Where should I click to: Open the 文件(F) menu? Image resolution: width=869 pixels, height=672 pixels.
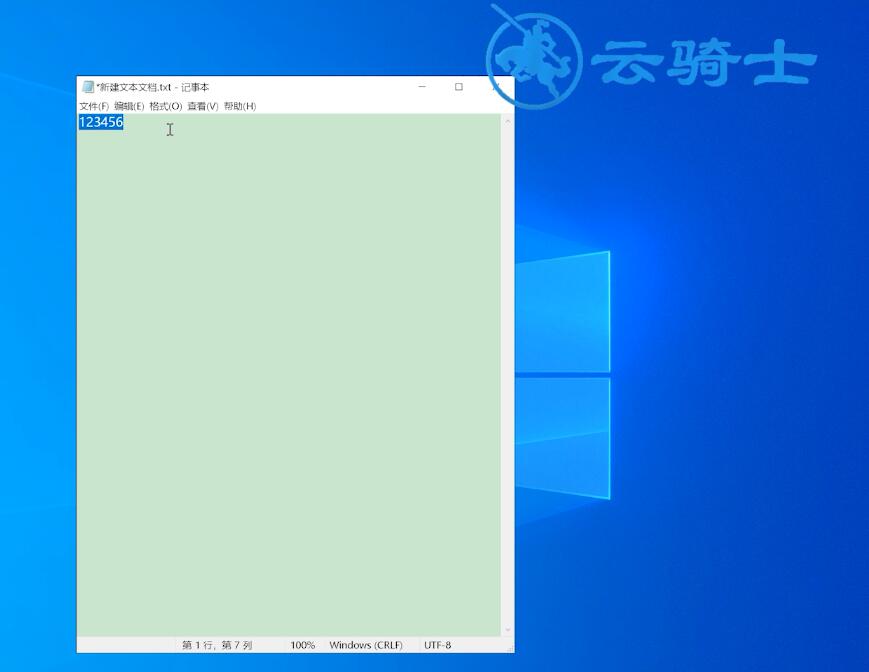[x=94, y=106]
